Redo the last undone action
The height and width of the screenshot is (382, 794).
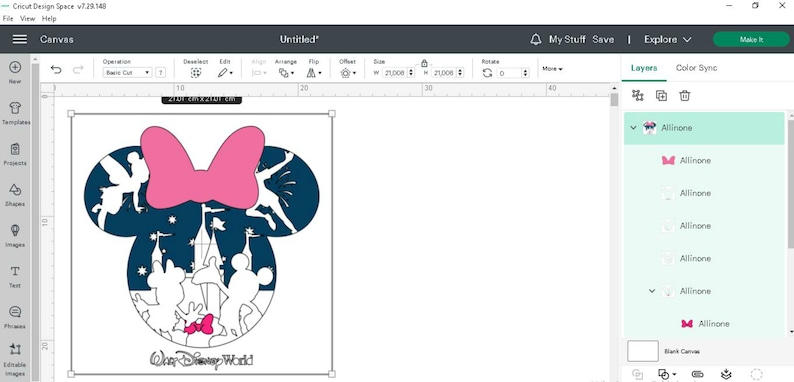tap(78, 69)
